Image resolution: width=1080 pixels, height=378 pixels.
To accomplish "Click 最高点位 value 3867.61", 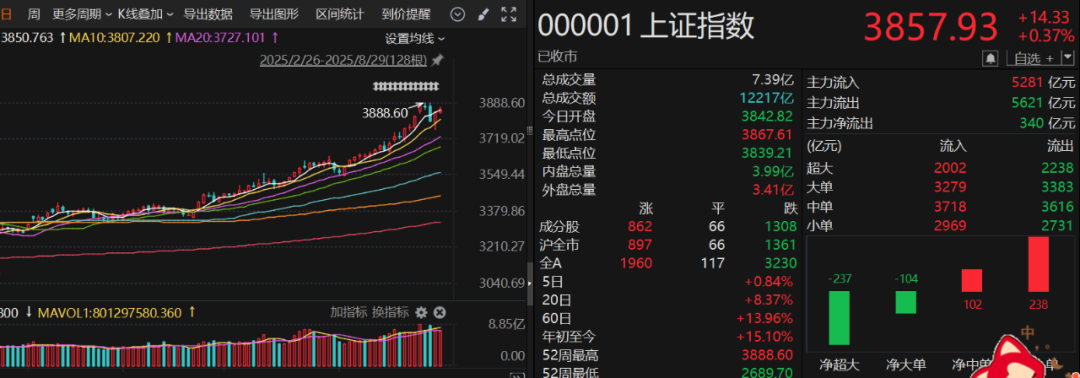I will [767, 135].
